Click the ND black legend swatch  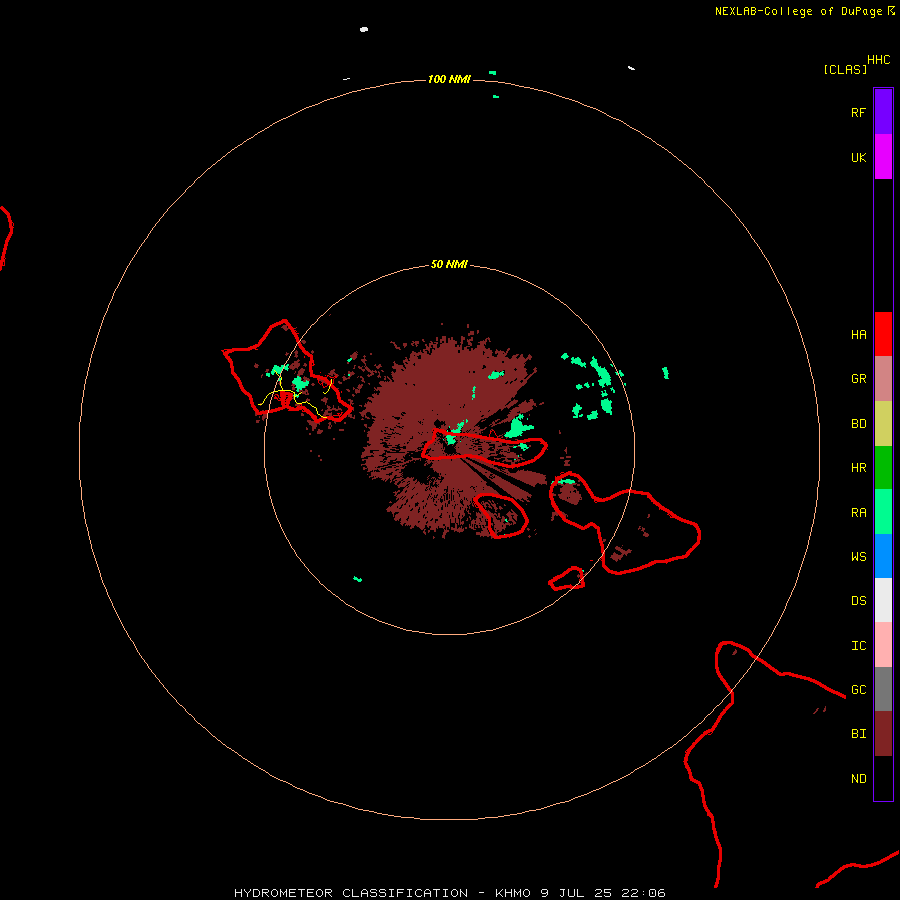pyautogui.click(x=883, y=778)
